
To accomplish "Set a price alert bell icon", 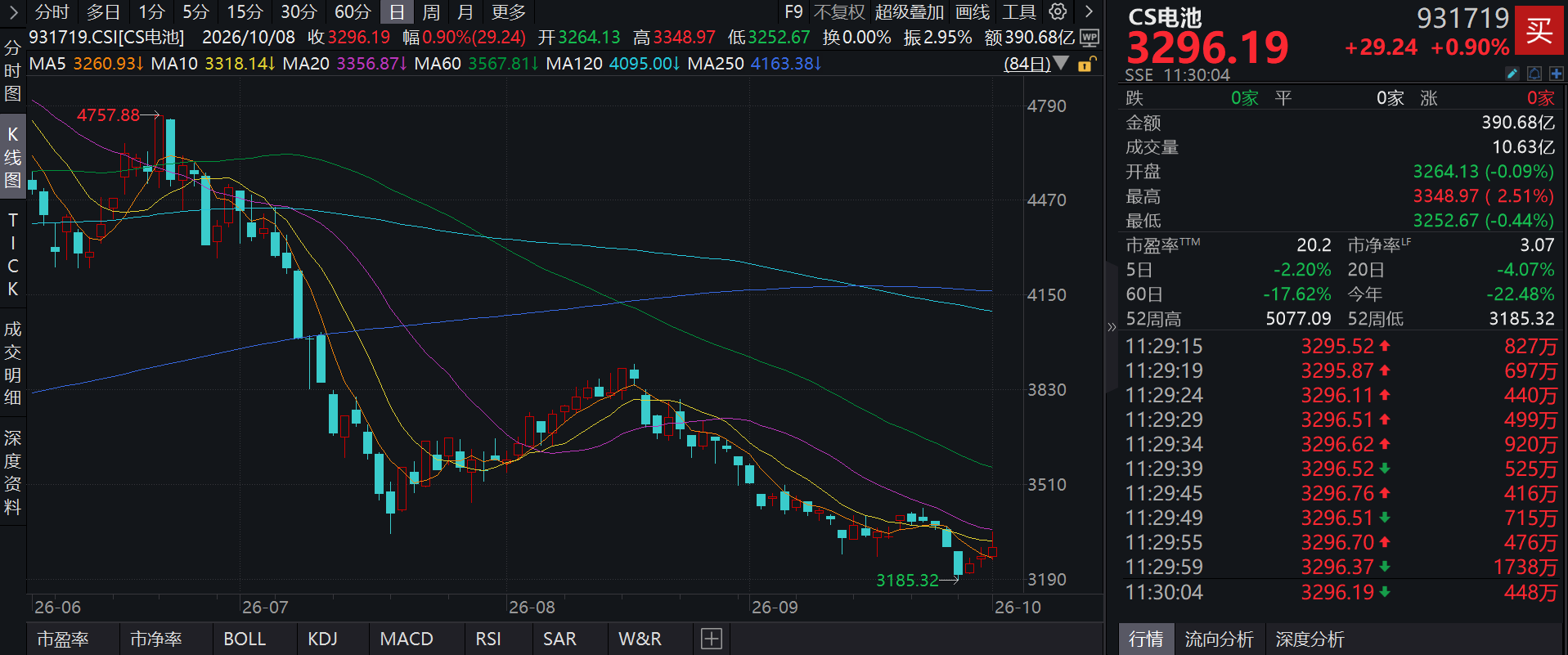I will pos(1534,74).
